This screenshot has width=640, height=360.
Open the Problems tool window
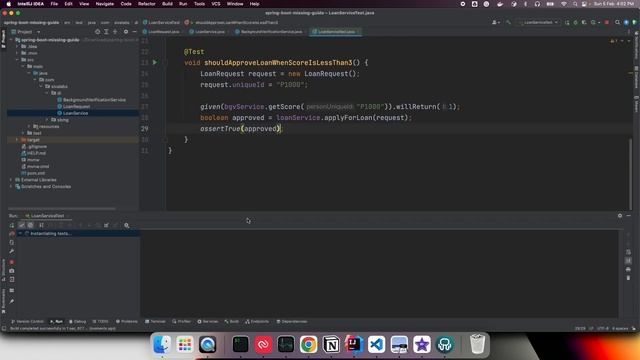coord(127,322)
